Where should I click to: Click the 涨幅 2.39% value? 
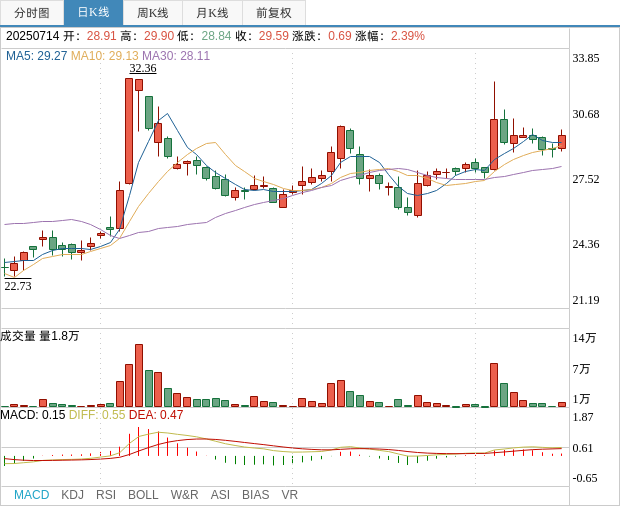pos(390,36)
